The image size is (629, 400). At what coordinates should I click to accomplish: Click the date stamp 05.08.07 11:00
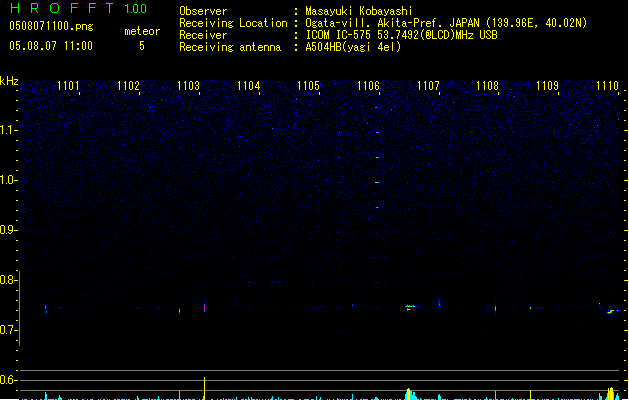[51, 46]
